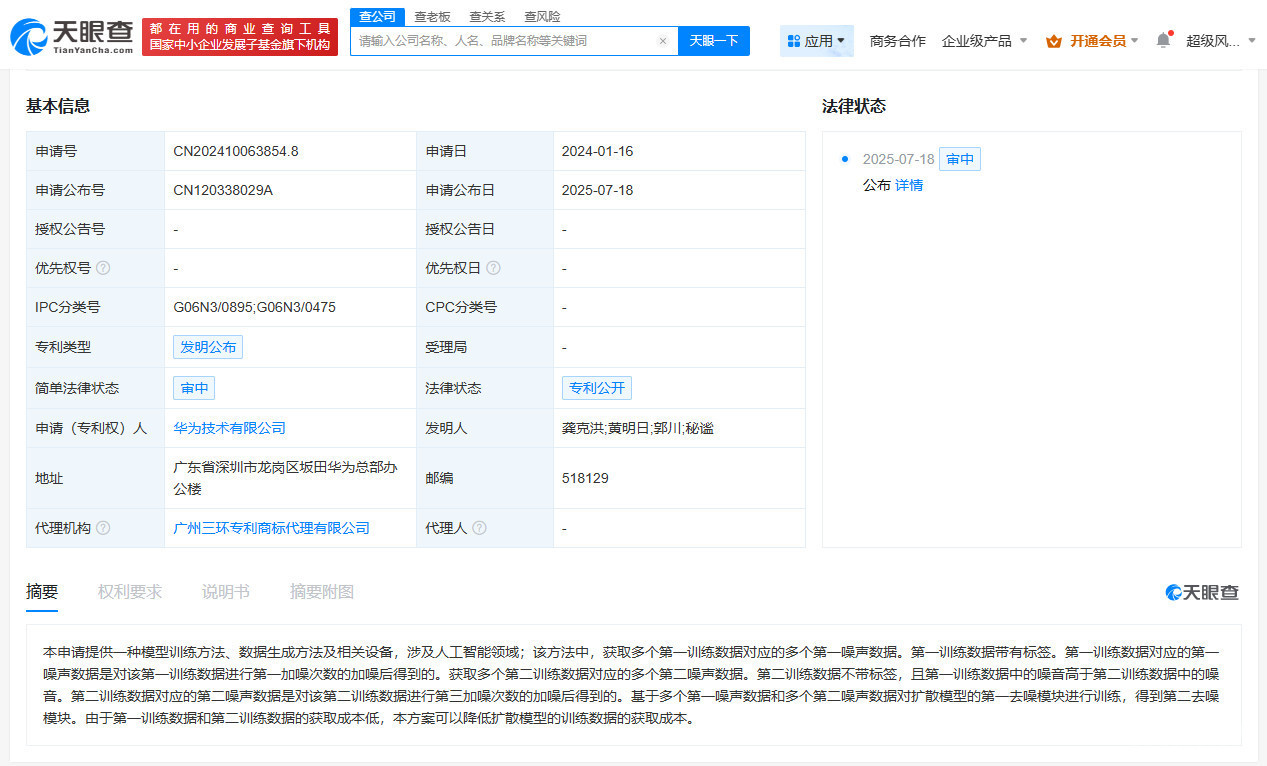
Task: Click the grid icon in 应用 button
Action: 794,41
